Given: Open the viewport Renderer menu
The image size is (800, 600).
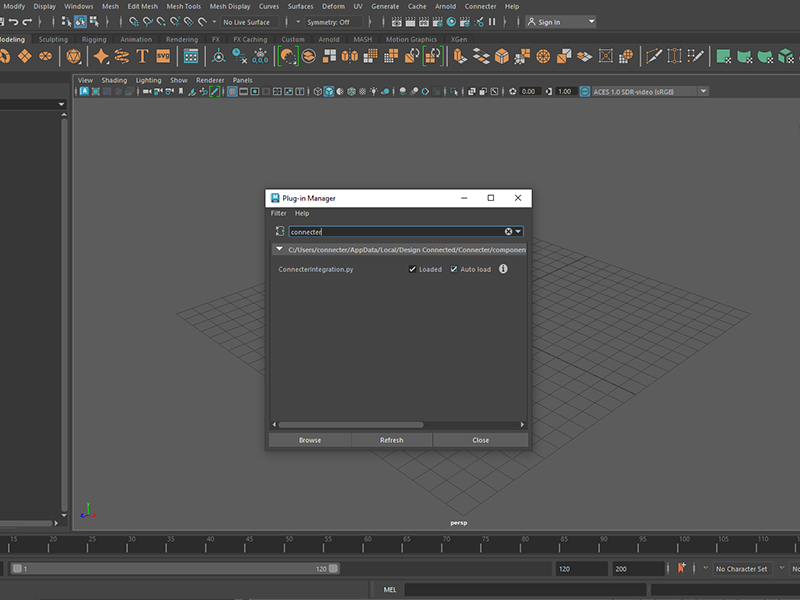Looking at the screenshot, I should click(210, 80).
